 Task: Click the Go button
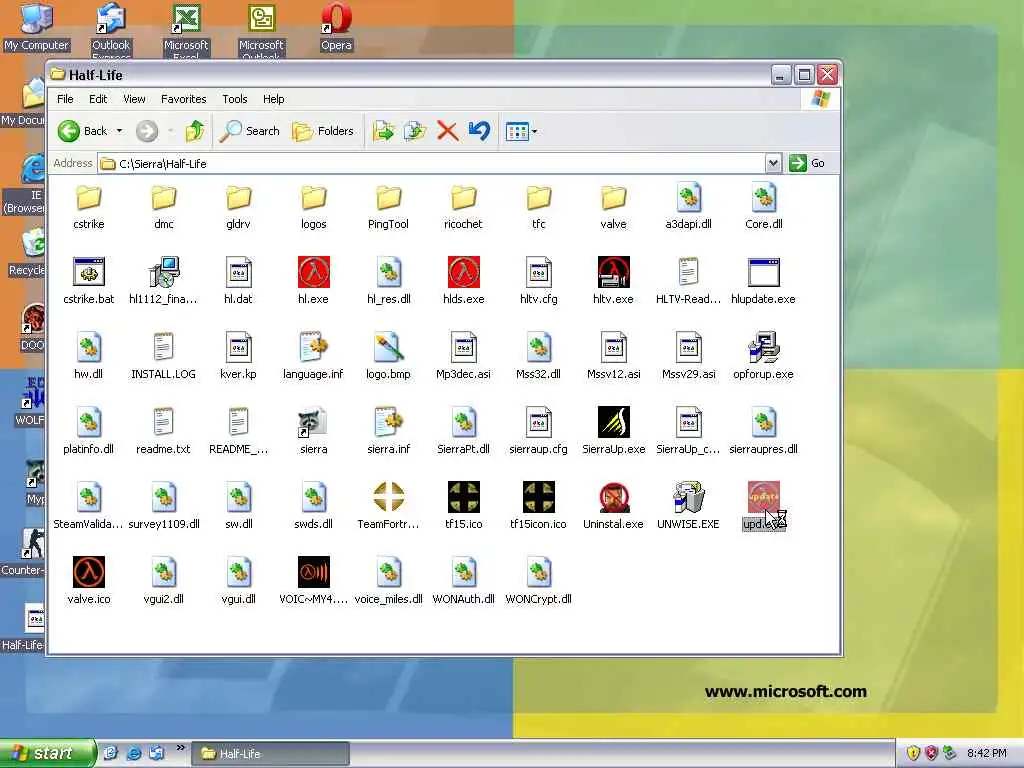point(807,163)
